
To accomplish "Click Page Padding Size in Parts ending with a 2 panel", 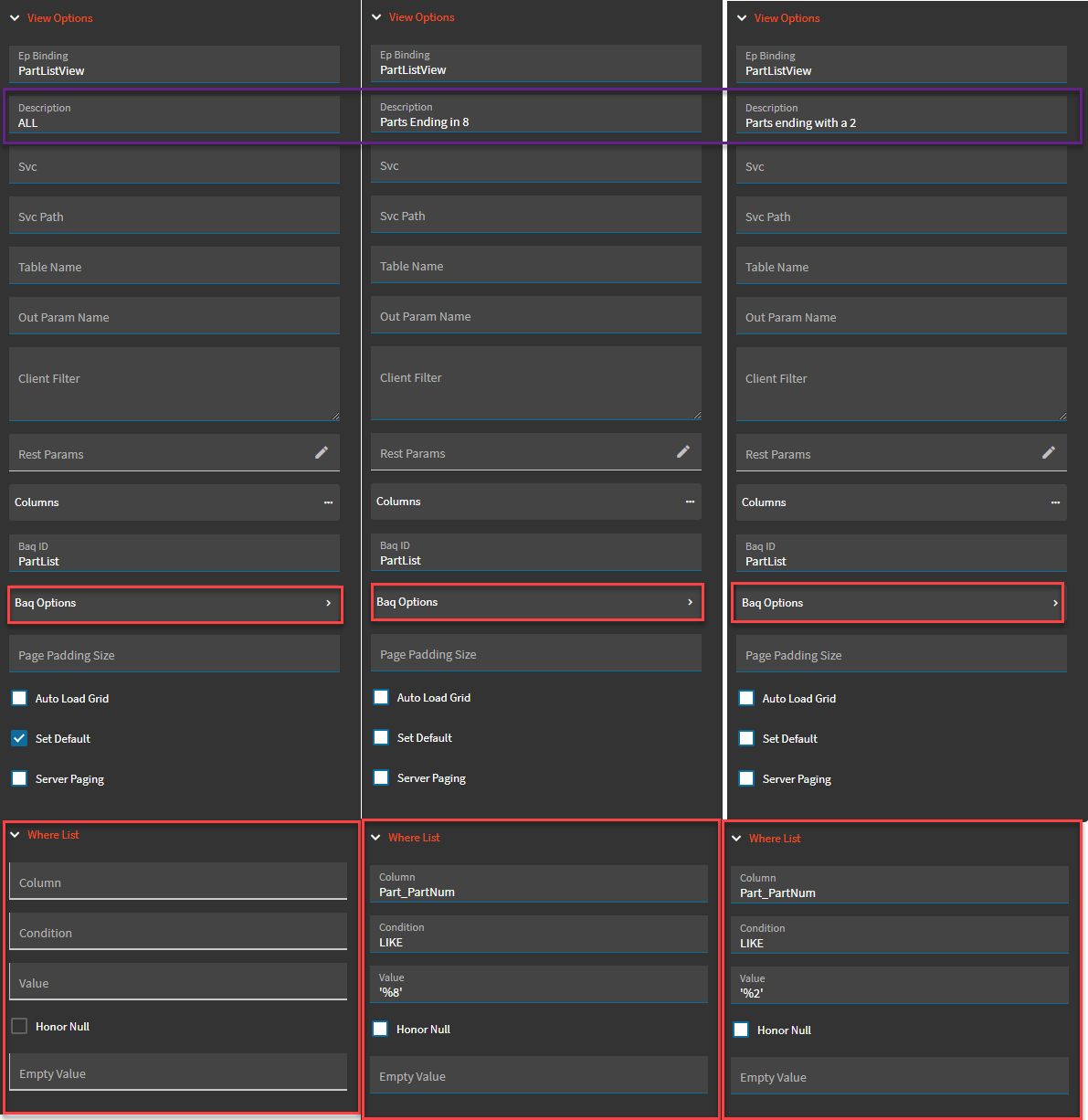I will click(x=902, y=654).
